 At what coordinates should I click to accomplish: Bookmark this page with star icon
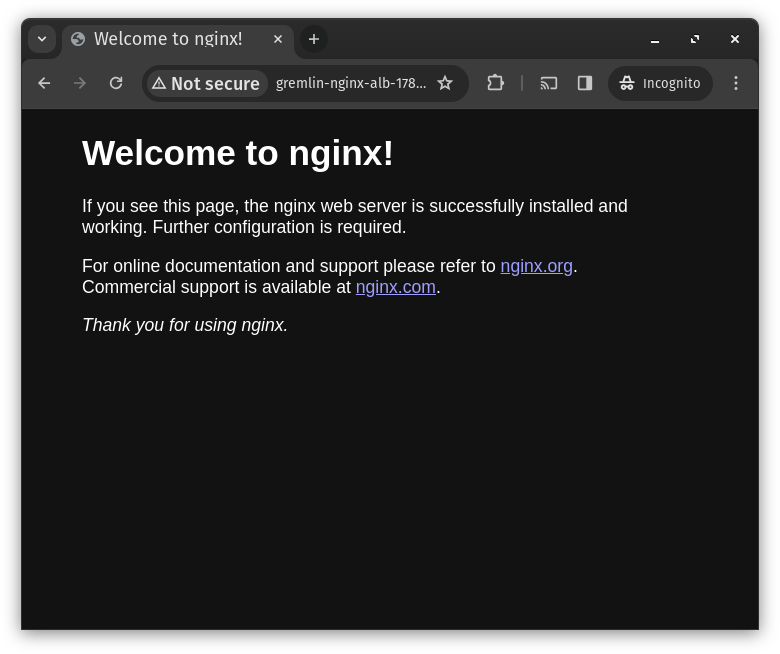[445, 83]
